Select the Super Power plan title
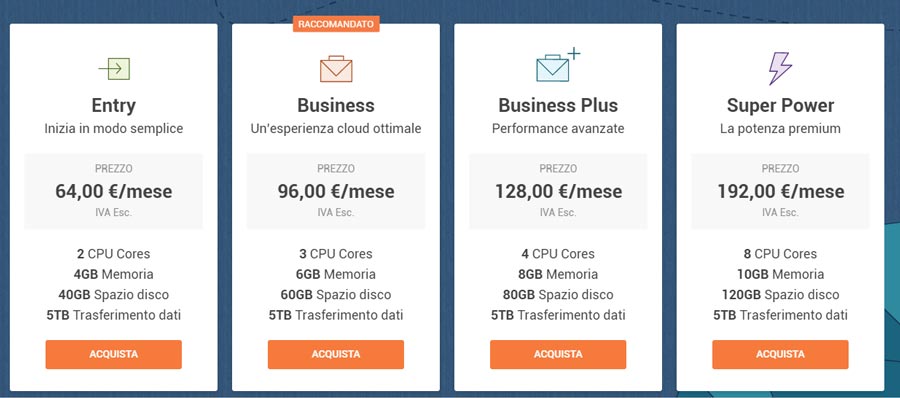900x398 pixels. pyautogui.click(x=780, y=106)
